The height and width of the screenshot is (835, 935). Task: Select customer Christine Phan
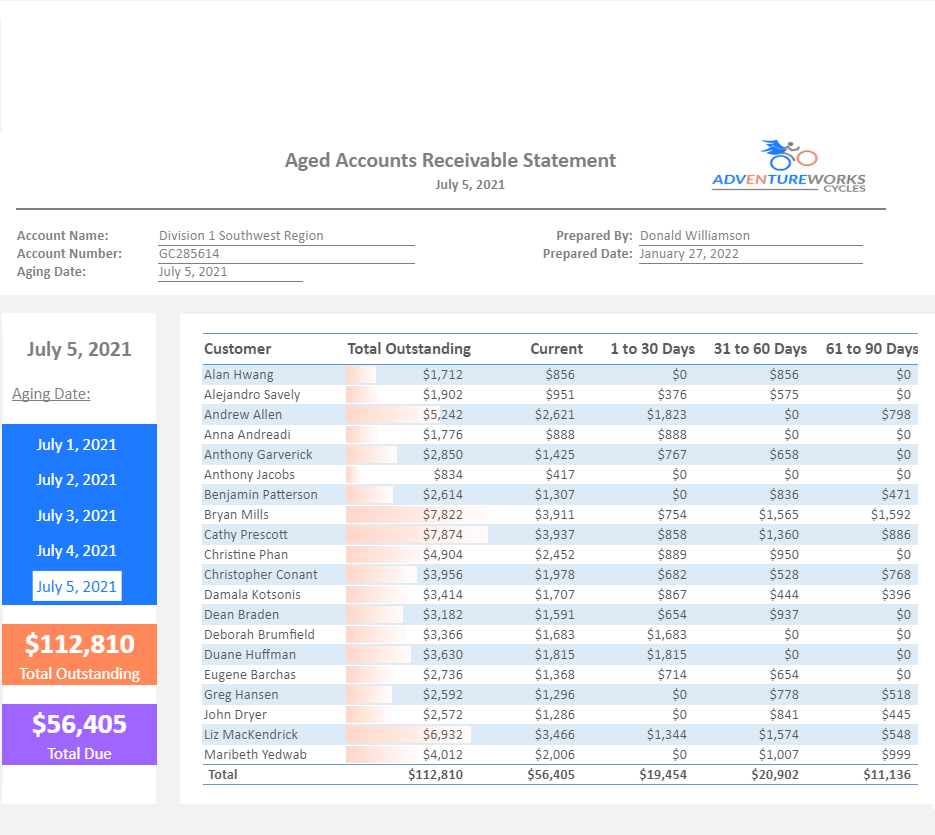(x=246, y=554)
